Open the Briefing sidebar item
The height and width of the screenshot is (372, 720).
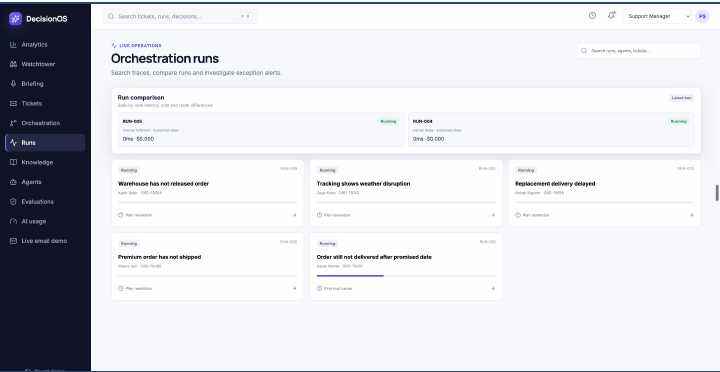(45, 84)
